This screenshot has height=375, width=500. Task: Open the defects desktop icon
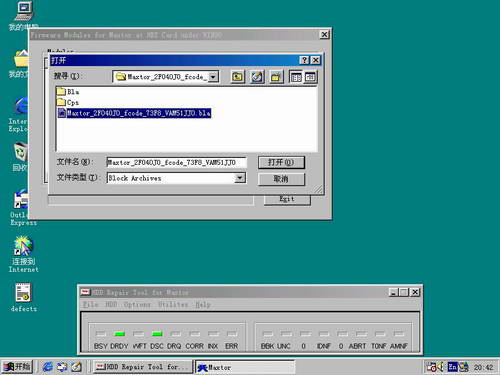[23, 297]
